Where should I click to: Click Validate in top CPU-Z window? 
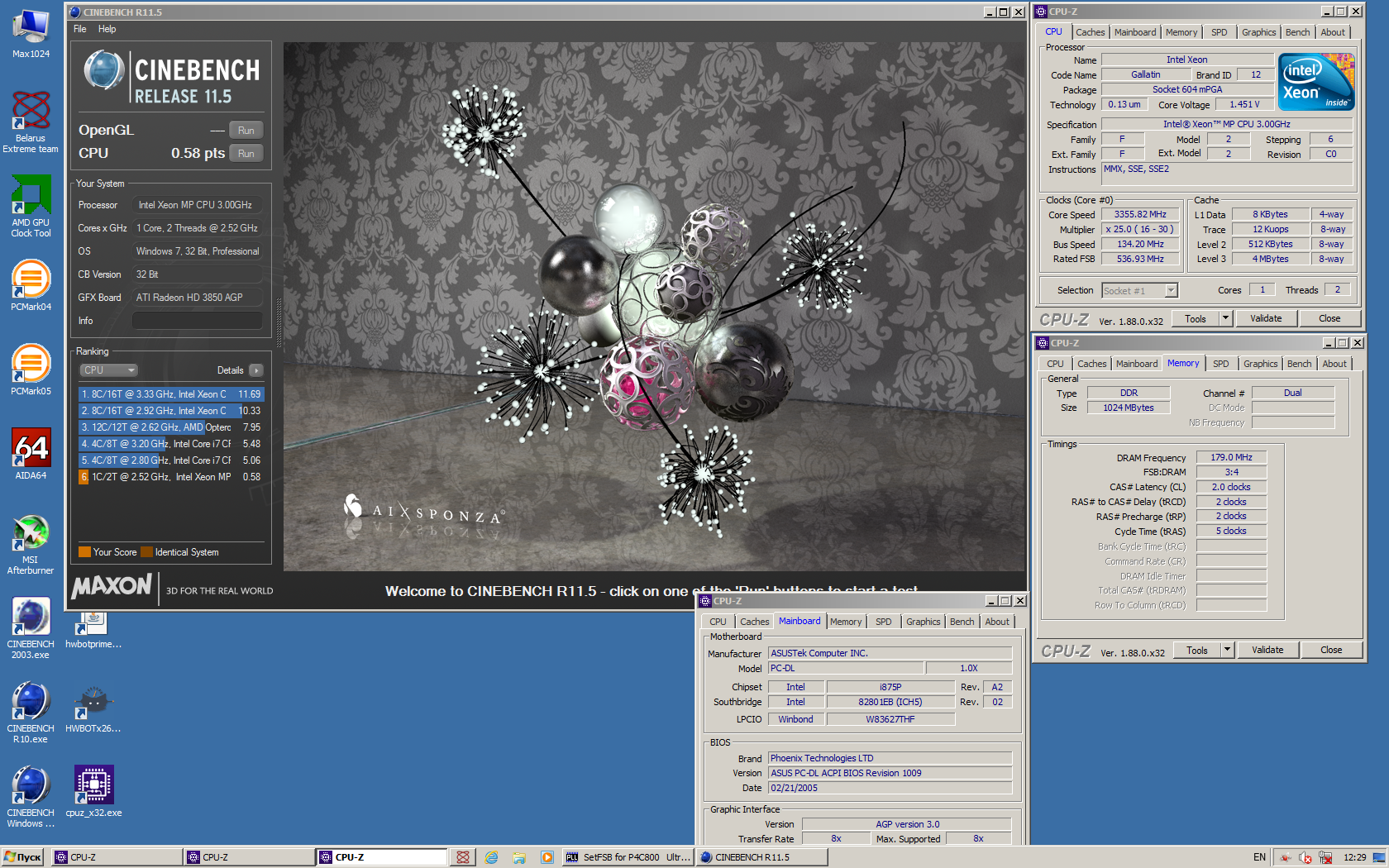[1266, 318]
